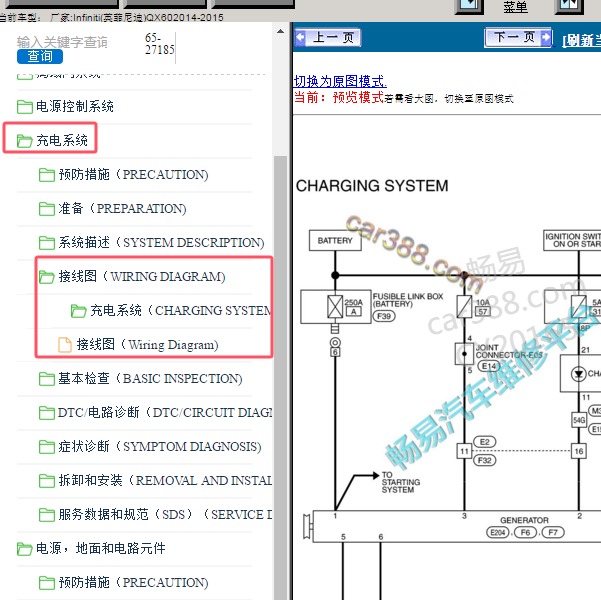Screen dimensions: 601x600
Task: Click the blue 查询 search button
Action: pyautogui.click(x=40, y=56)
